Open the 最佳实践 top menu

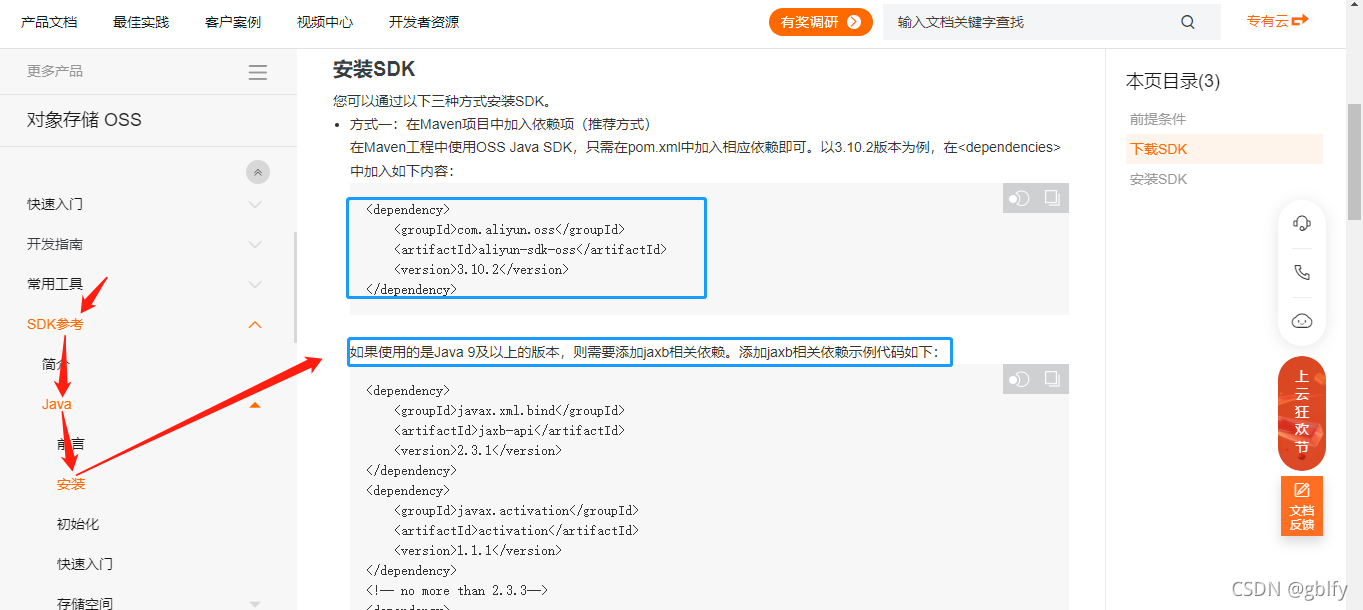tap(141, 22)
